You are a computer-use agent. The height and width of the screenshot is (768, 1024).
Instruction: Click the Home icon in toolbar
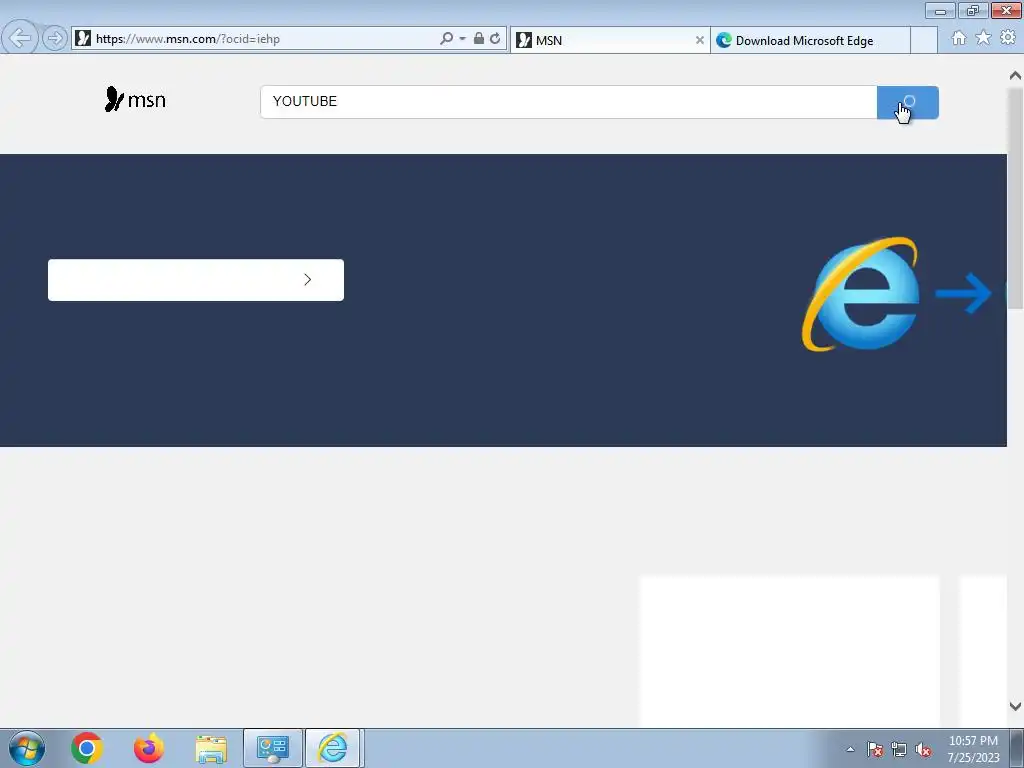click(x=959, y=38)
